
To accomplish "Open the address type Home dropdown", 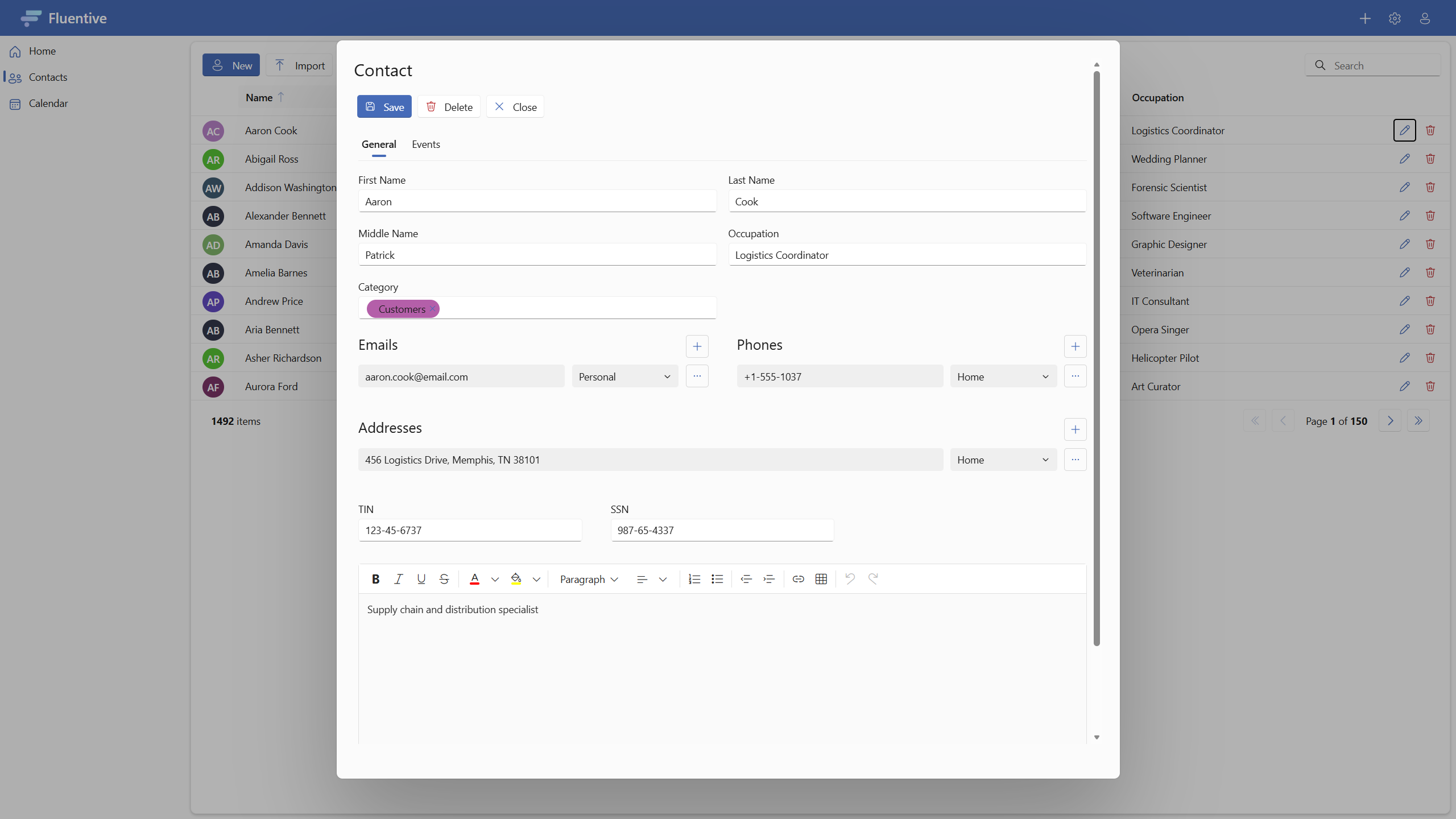I will pos(1003,460).
